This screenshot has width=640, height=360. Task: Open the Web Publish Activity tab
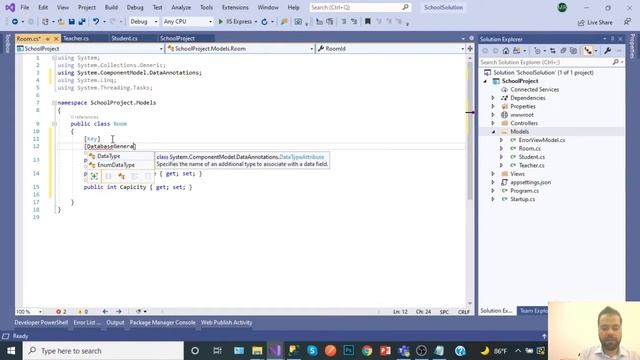point(226,322)
